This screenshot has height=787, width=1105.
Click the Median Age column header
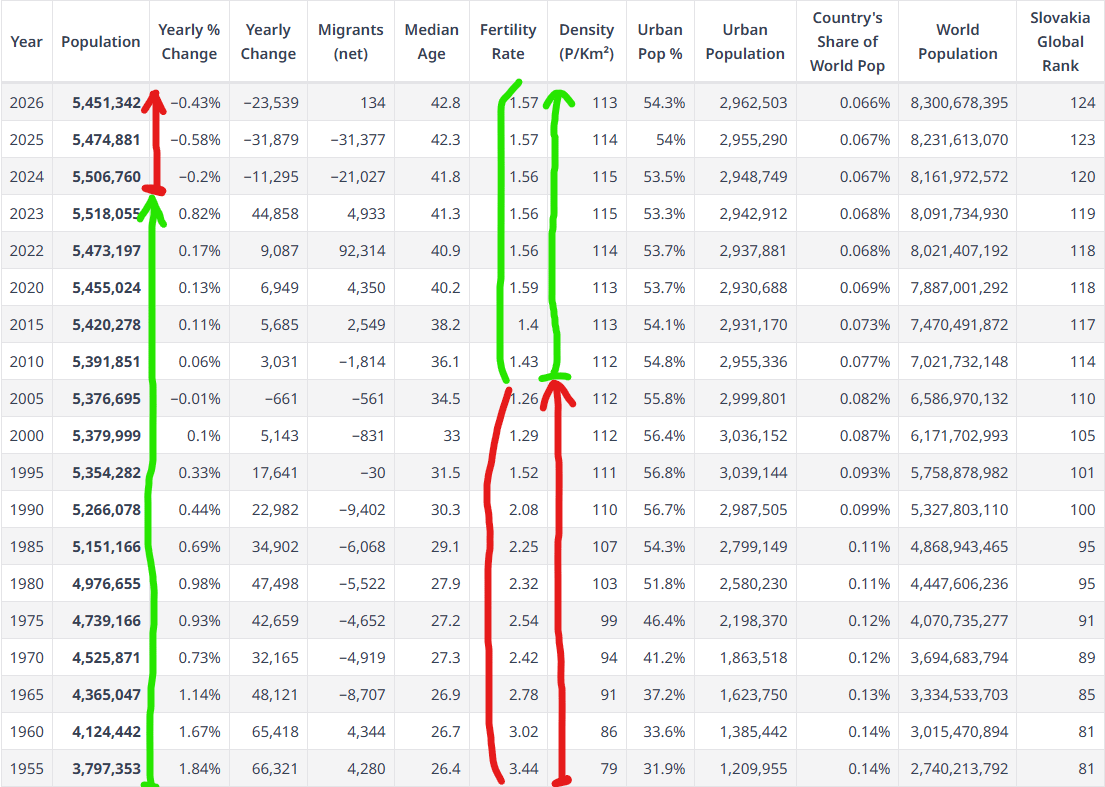pyautogui.click(x=432, y=42)
